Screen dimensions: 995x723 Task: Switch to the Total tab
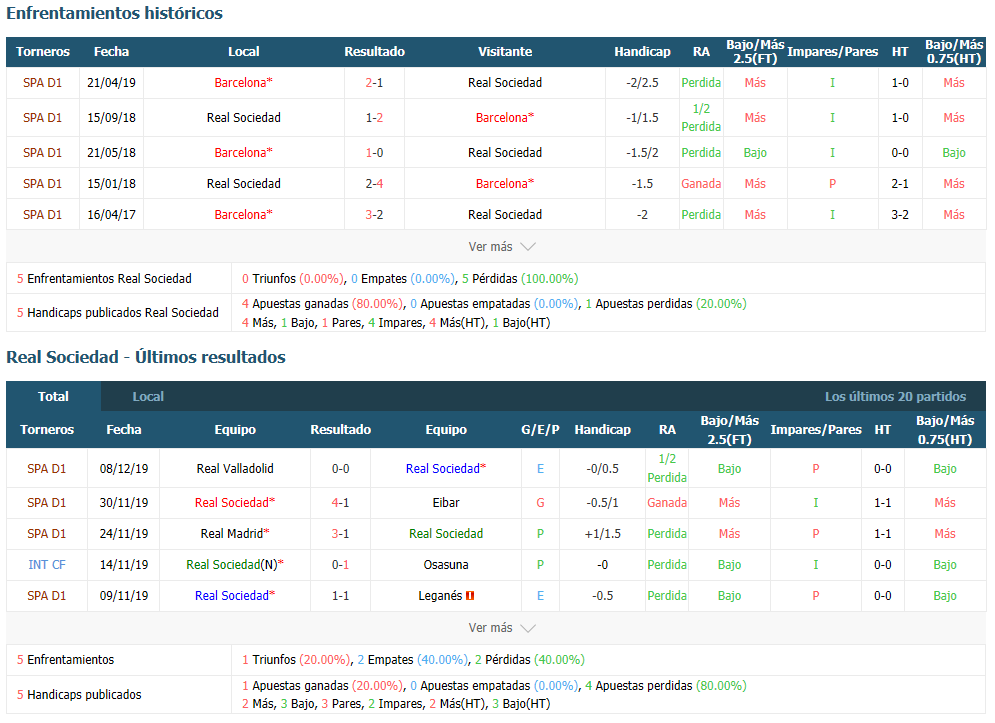click(53, 397)
